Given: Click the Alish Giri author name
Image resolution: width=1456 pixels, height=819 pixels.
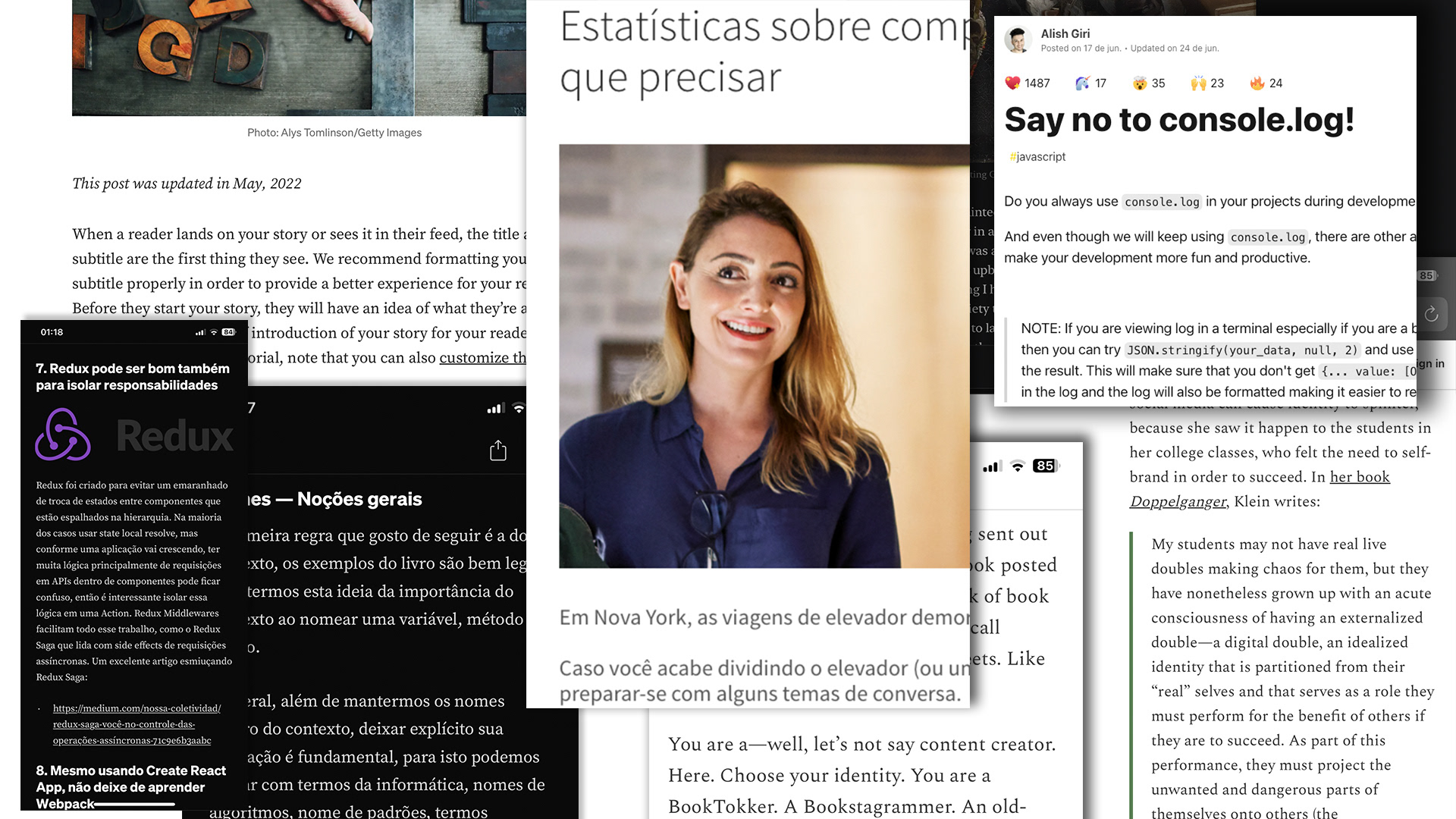Looking at the screenshot, I should pos(1065,33).
